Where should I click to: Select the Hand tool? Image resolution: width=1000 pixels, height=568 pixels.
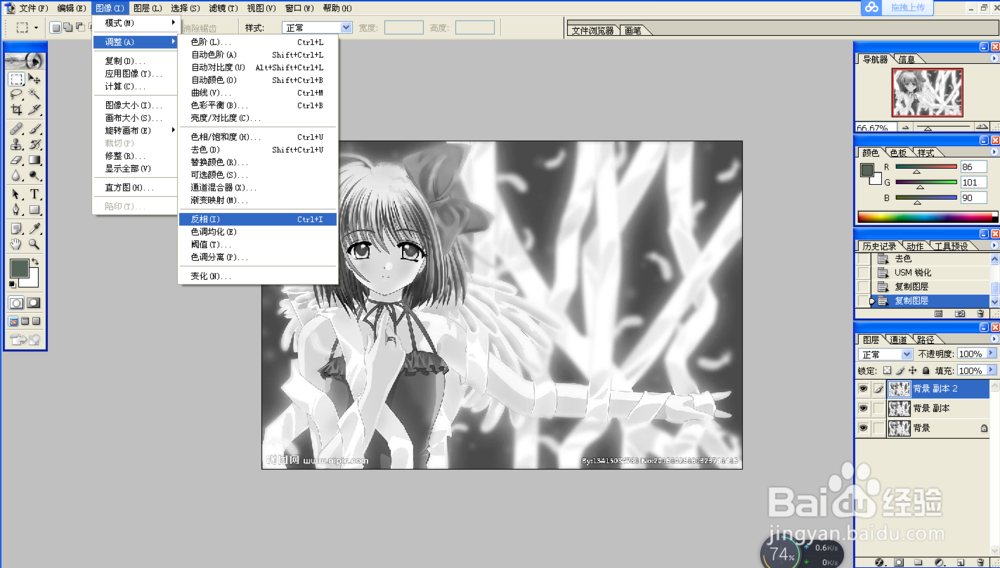coord(17,244)
